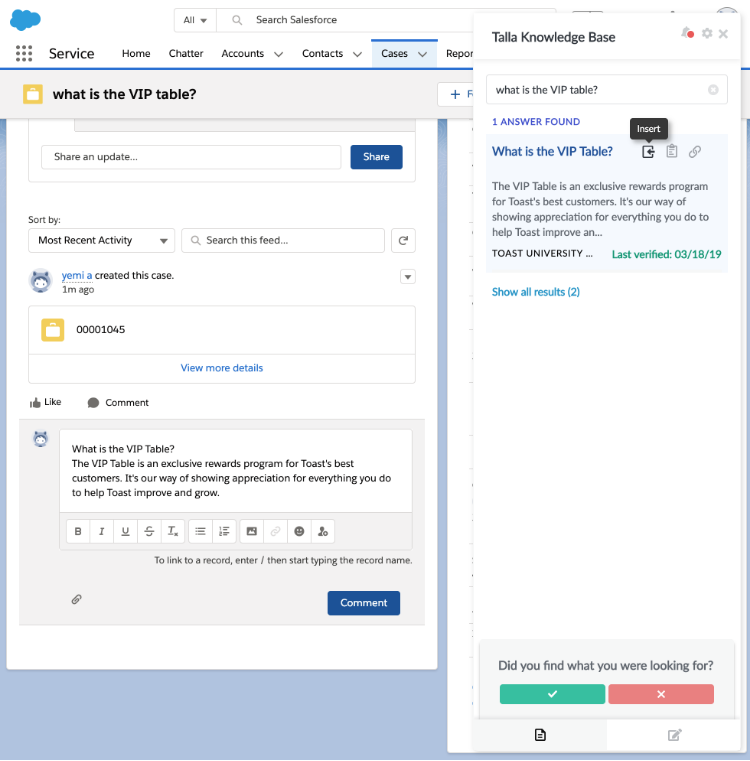Click the copy link icon for the answer

click(x=695, y=151)
